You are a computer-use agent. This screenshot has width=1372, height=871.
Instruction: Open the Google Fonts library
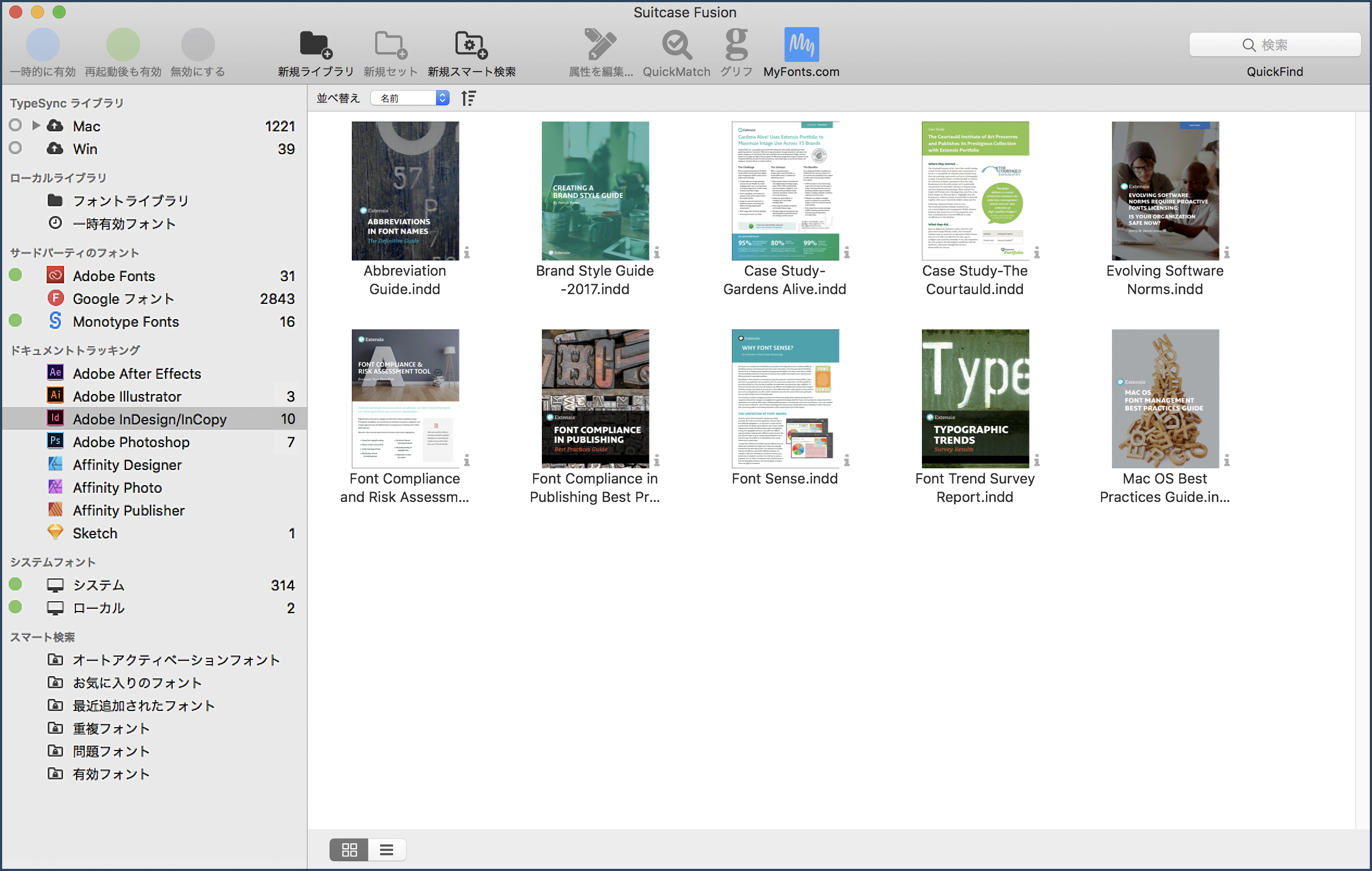click(123, 298)
